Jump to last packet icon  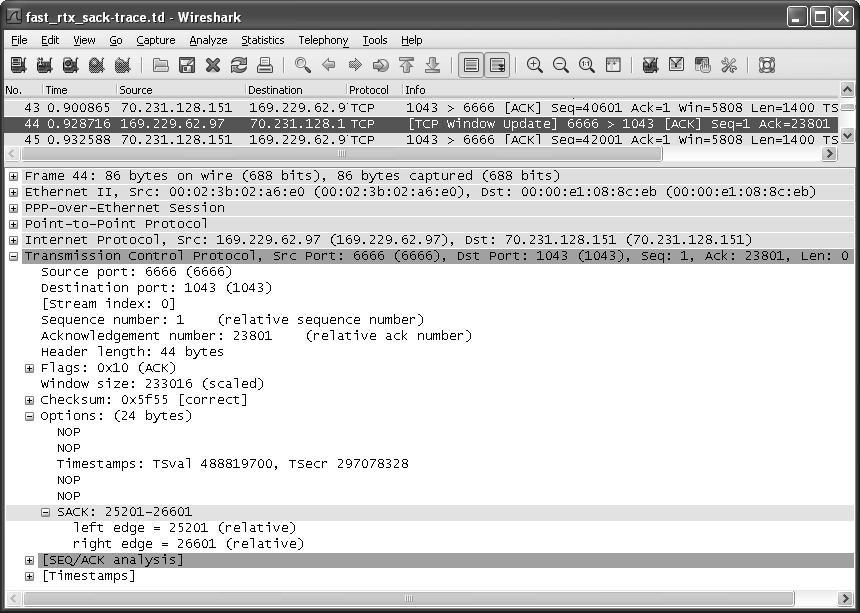pyautogui.click(x=433, y=65)
